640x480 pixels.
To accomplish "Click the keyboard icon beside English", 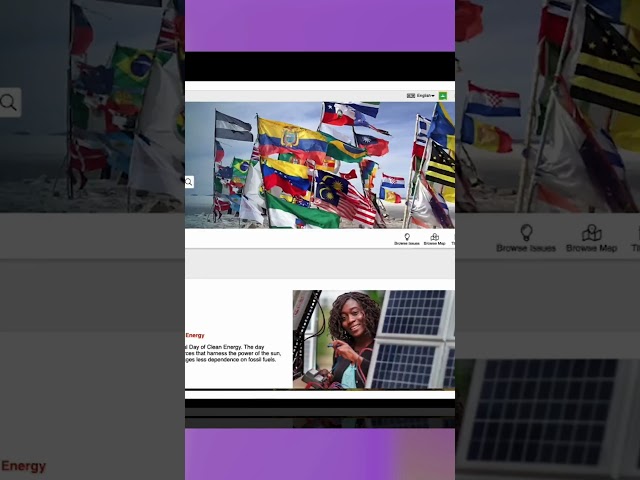I will pos(411,96).
